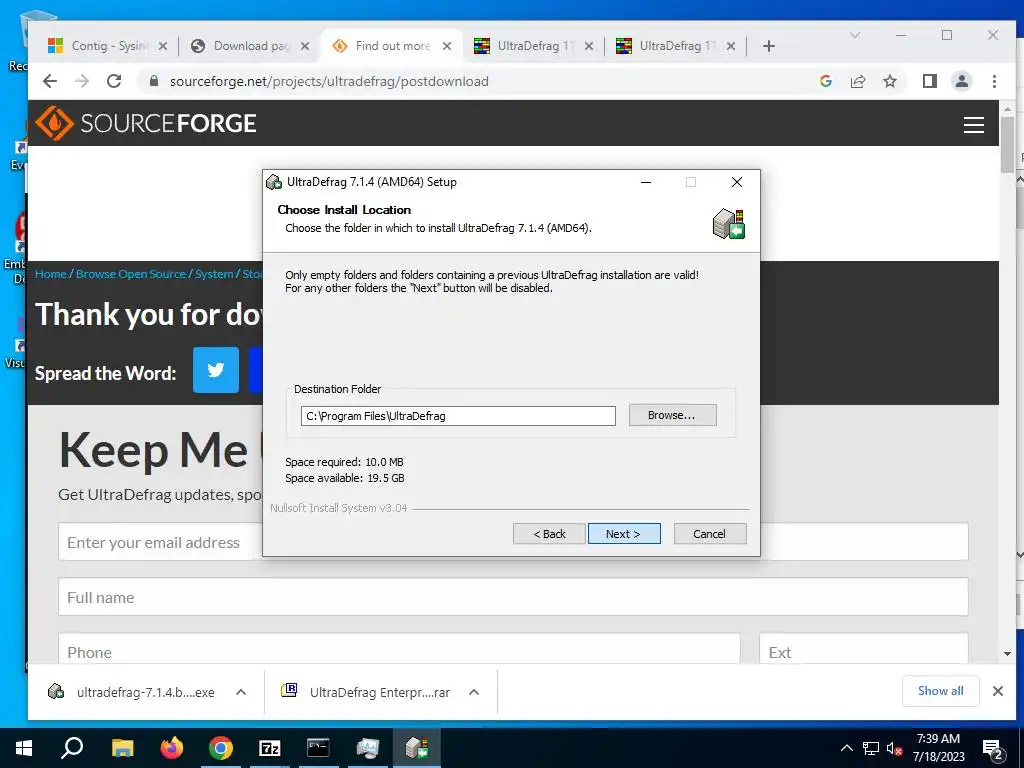Click the UltraDefrag installer icon in dialog header
This screenshot has height=768, width=1024.
click(729, 223)
